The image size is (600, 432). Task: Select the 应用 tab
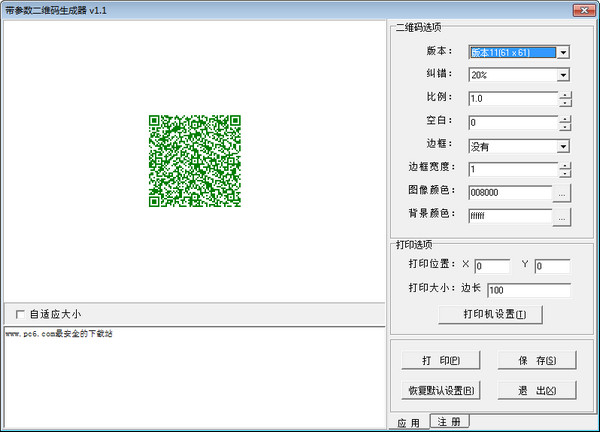coord(408,422)
